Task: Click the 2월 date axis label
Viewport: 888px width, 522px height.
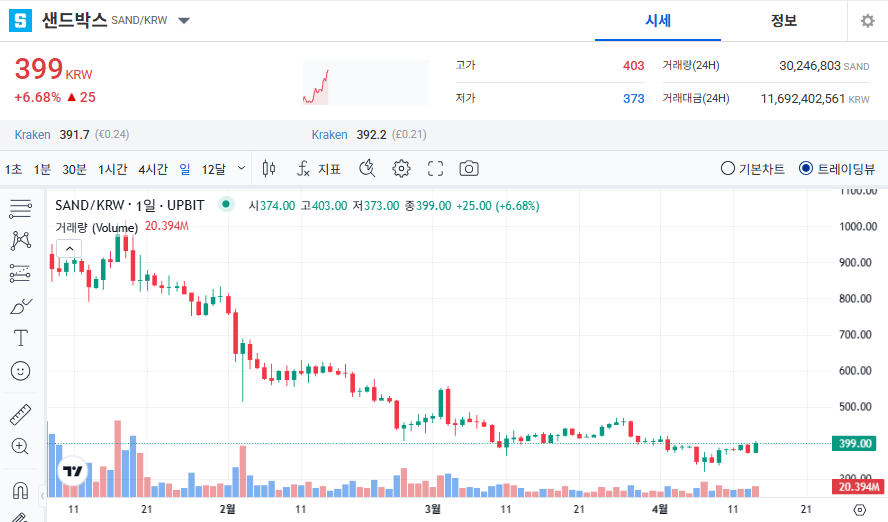Action: pos(227,510)
